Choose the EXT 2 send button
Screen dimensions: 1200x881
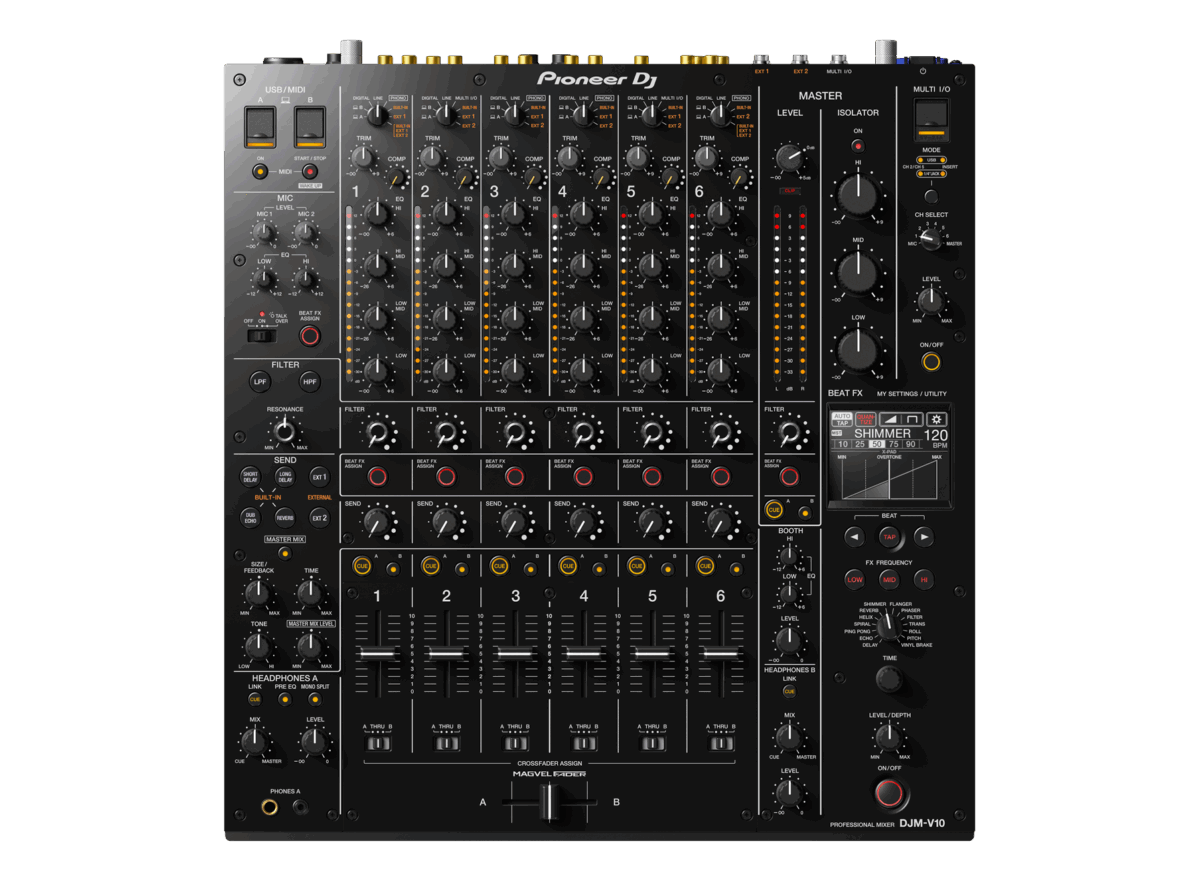click(x=319, y=517)
